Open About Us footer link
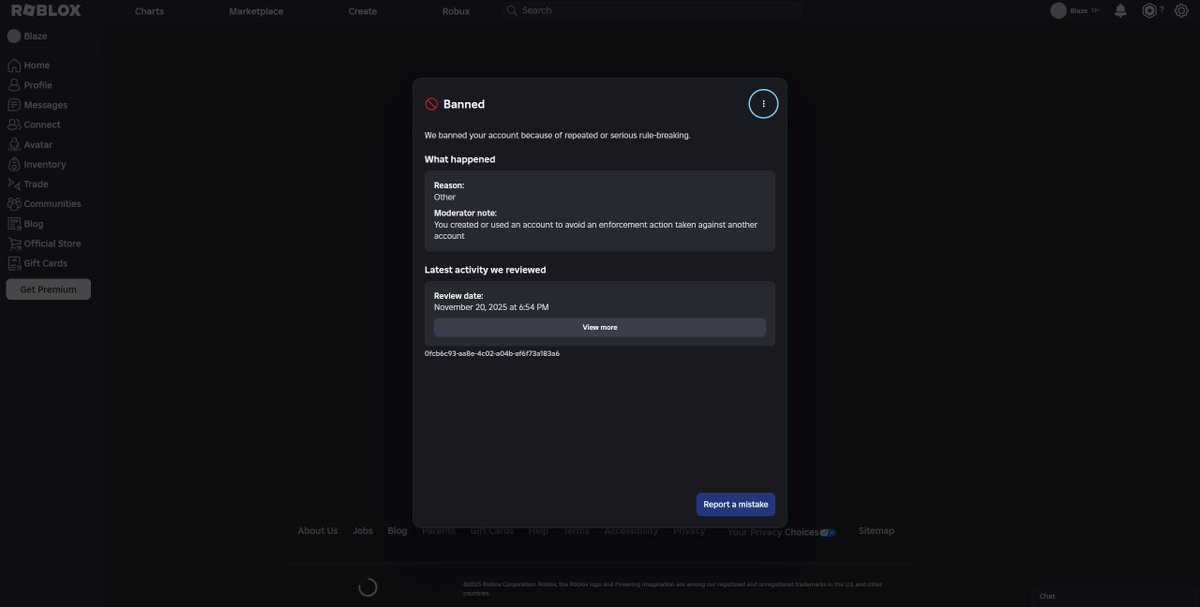Screen dimensions: 1200x607 (318, 531)
